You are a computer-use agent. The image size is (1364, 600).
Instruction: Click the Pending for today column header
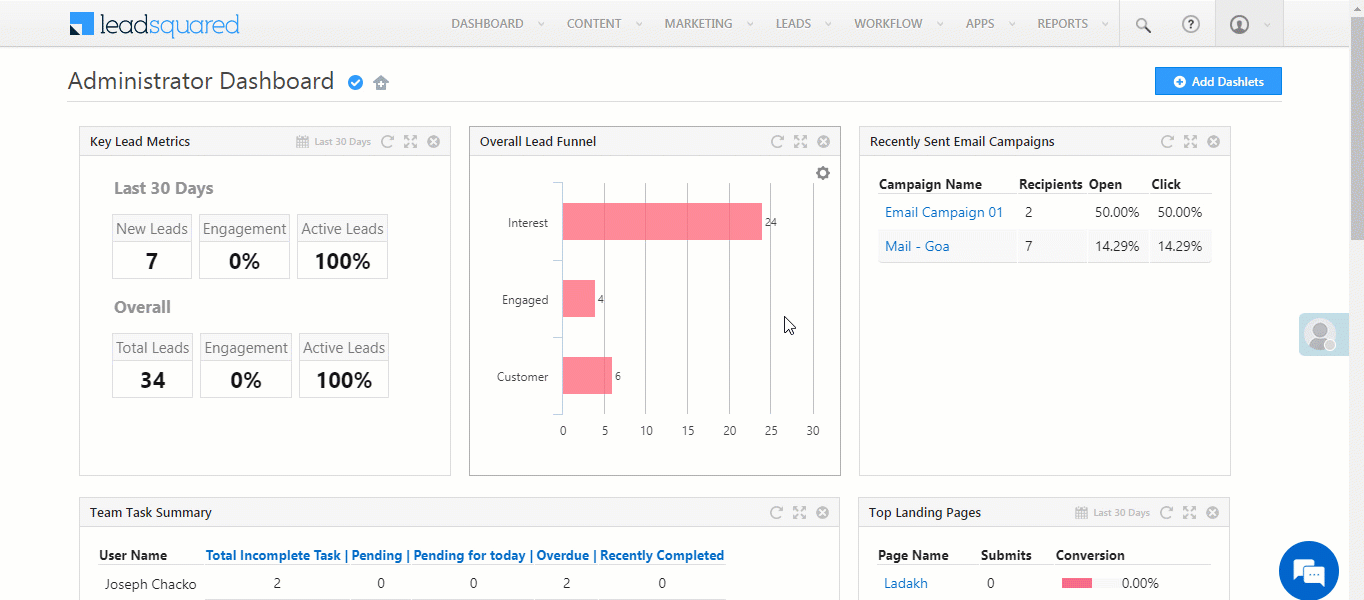pos(470,555)
